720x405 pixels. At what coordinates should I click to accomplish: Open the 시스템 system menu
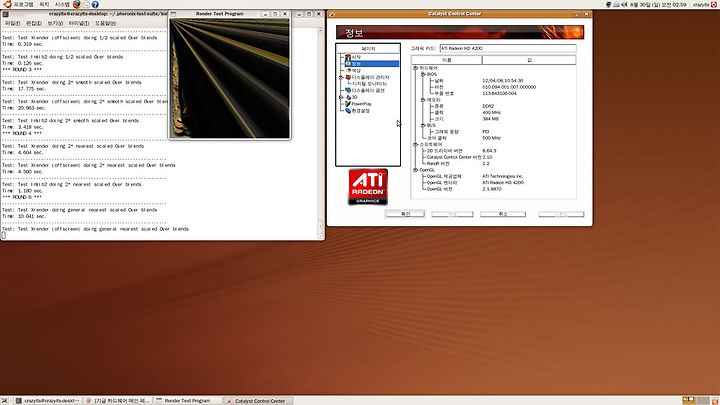click(62, 5)
